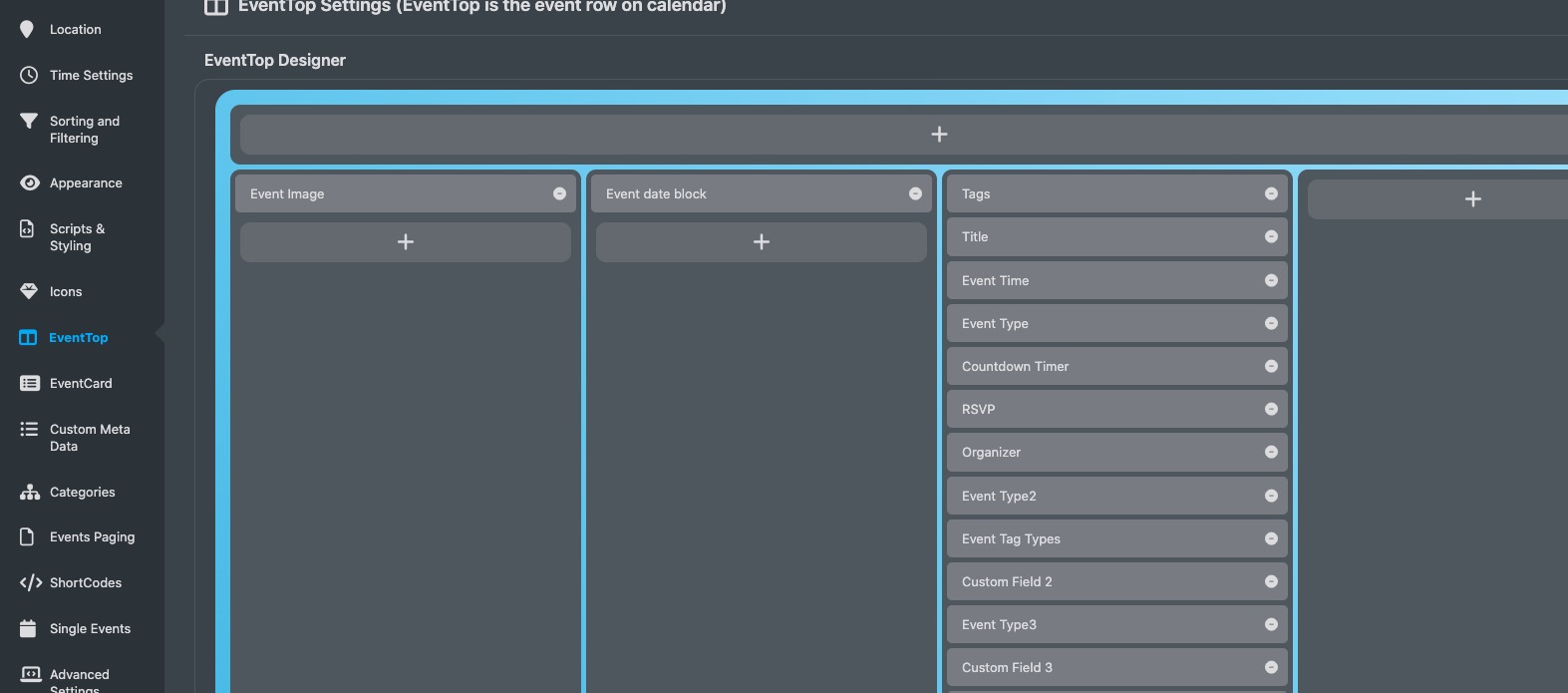The image size is (1568, 693).
Task: Add field to top full-width row
Action: (938, 135)
